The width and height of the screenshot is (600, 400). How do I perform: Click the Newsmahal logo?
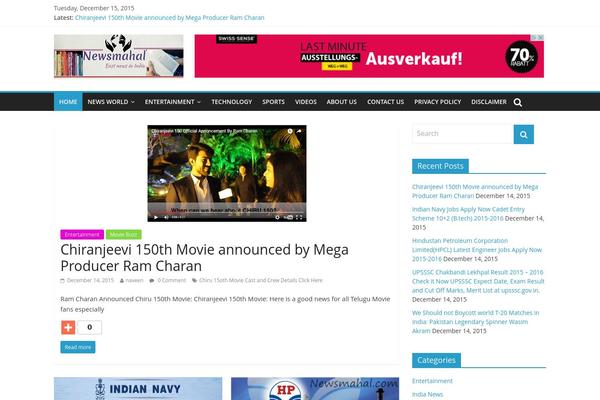[119, 56]
